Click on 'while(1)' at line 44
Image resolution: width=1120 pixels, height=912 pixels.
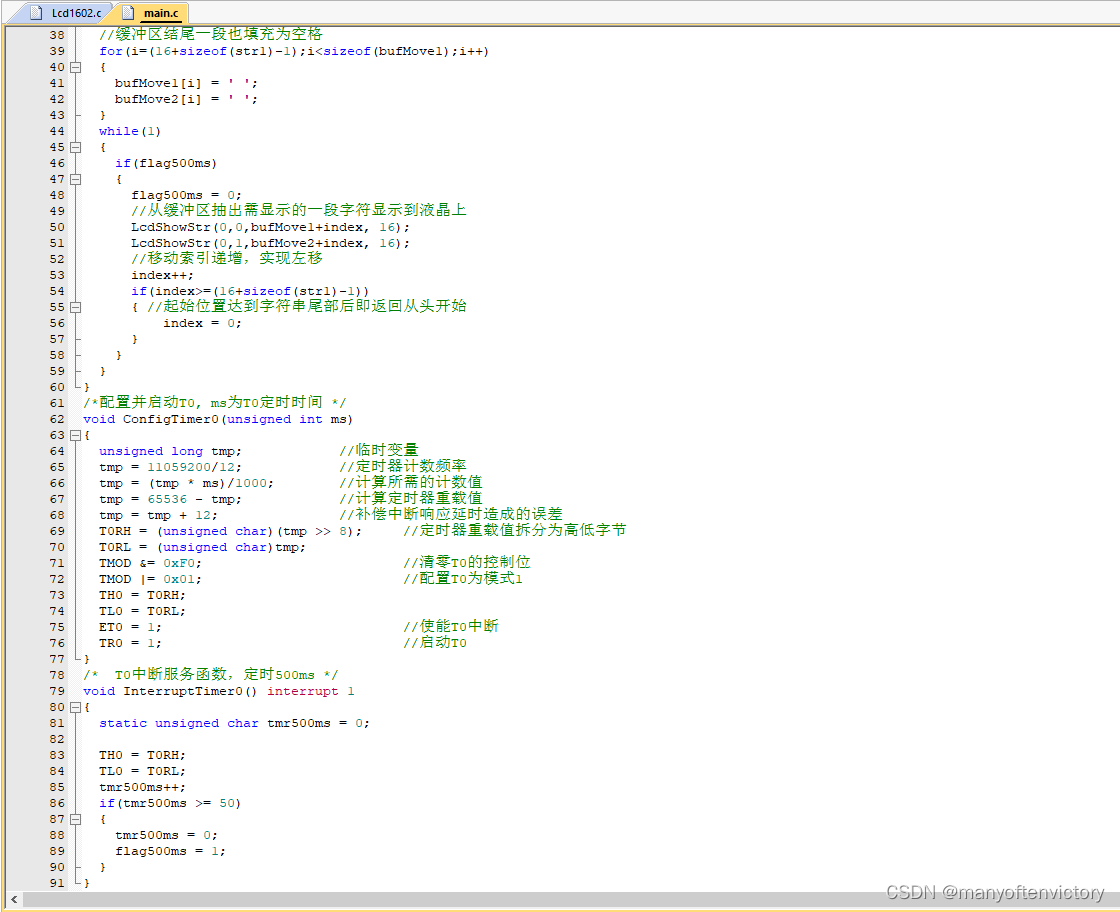click(x=130, y=131)
